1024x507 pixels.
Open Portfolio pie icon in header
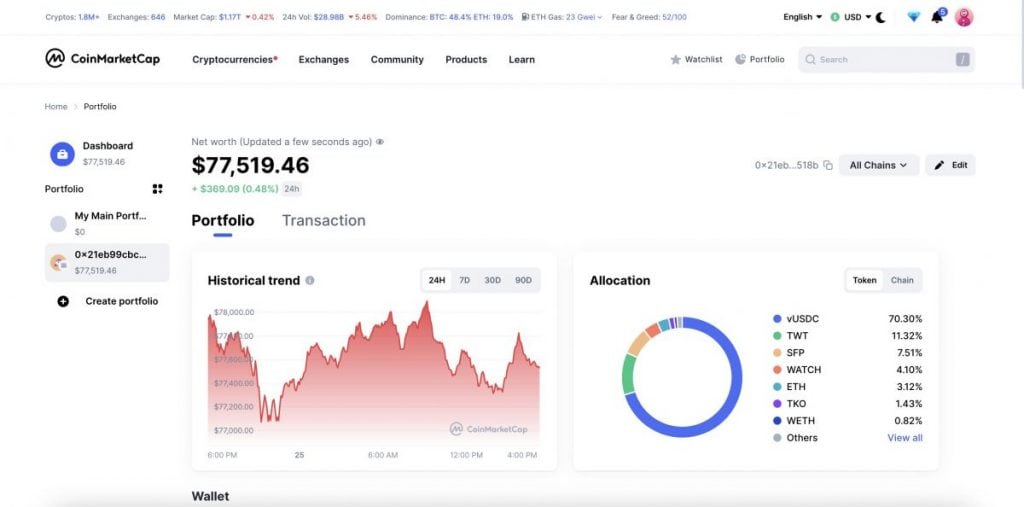click(740, 59)
